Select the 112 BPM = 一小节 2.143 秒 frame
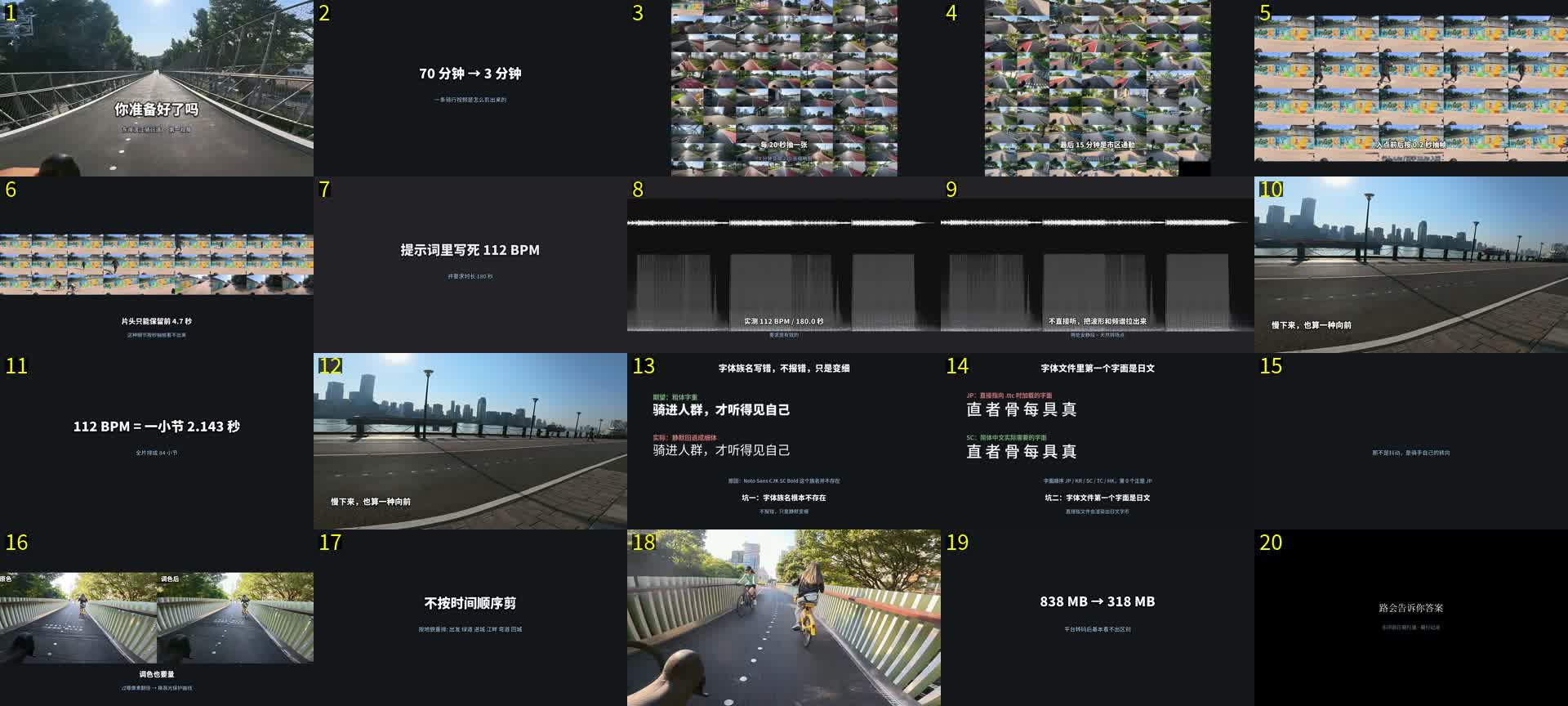 click(x=157, y=441)
